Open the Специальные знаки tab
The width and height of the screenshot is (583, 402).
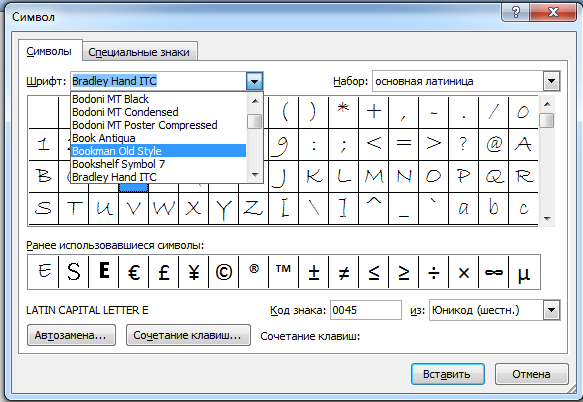(x=139, y=52)
